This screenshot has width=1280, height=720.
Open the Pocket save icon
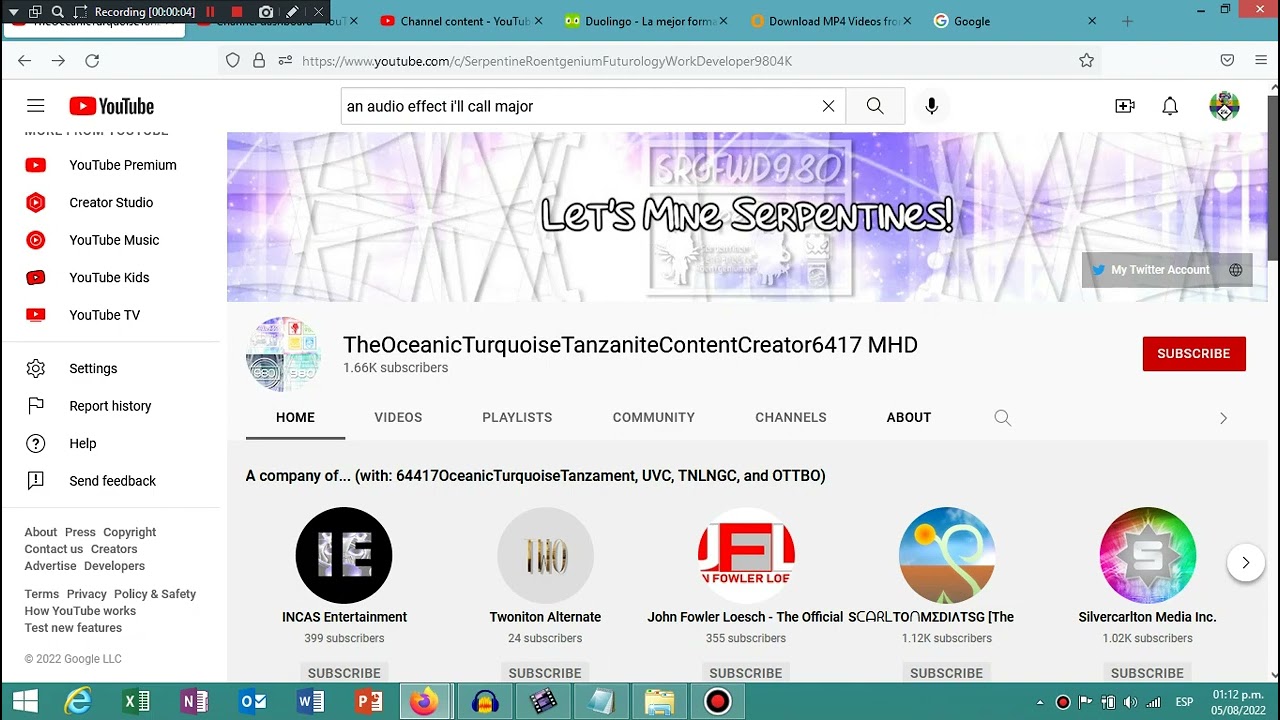pos(1227,61)
